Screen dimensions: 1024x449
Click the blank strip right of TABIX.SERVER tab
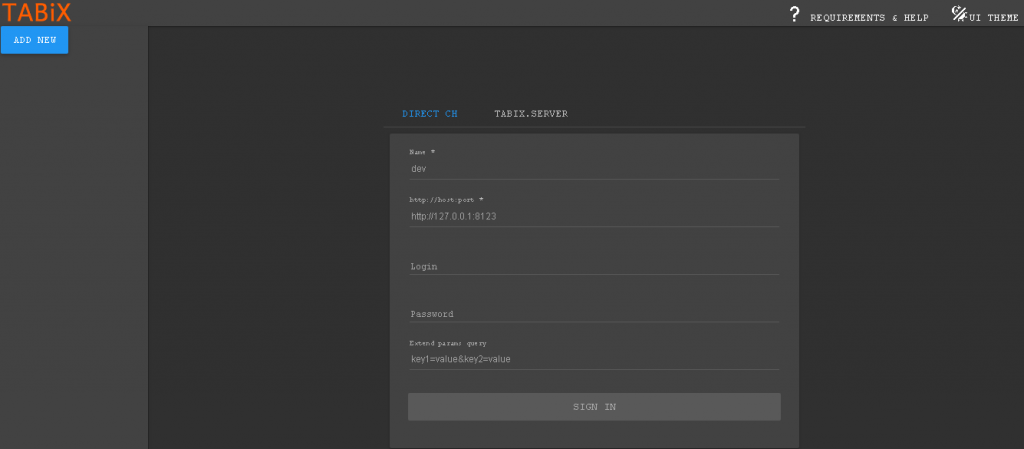pyautogui.click(x=690, y=114)
